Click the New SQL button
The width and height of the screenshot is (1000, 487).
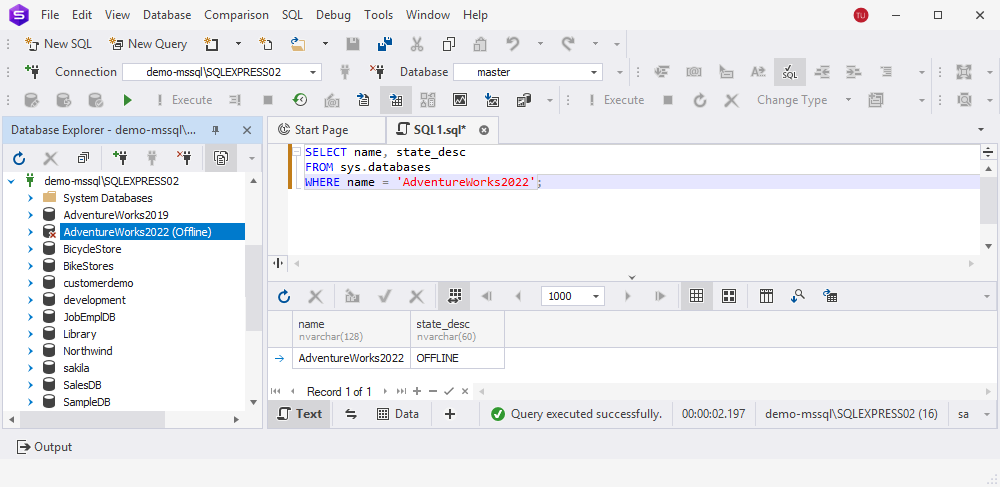pyautogui.click(x=58, y=44)
